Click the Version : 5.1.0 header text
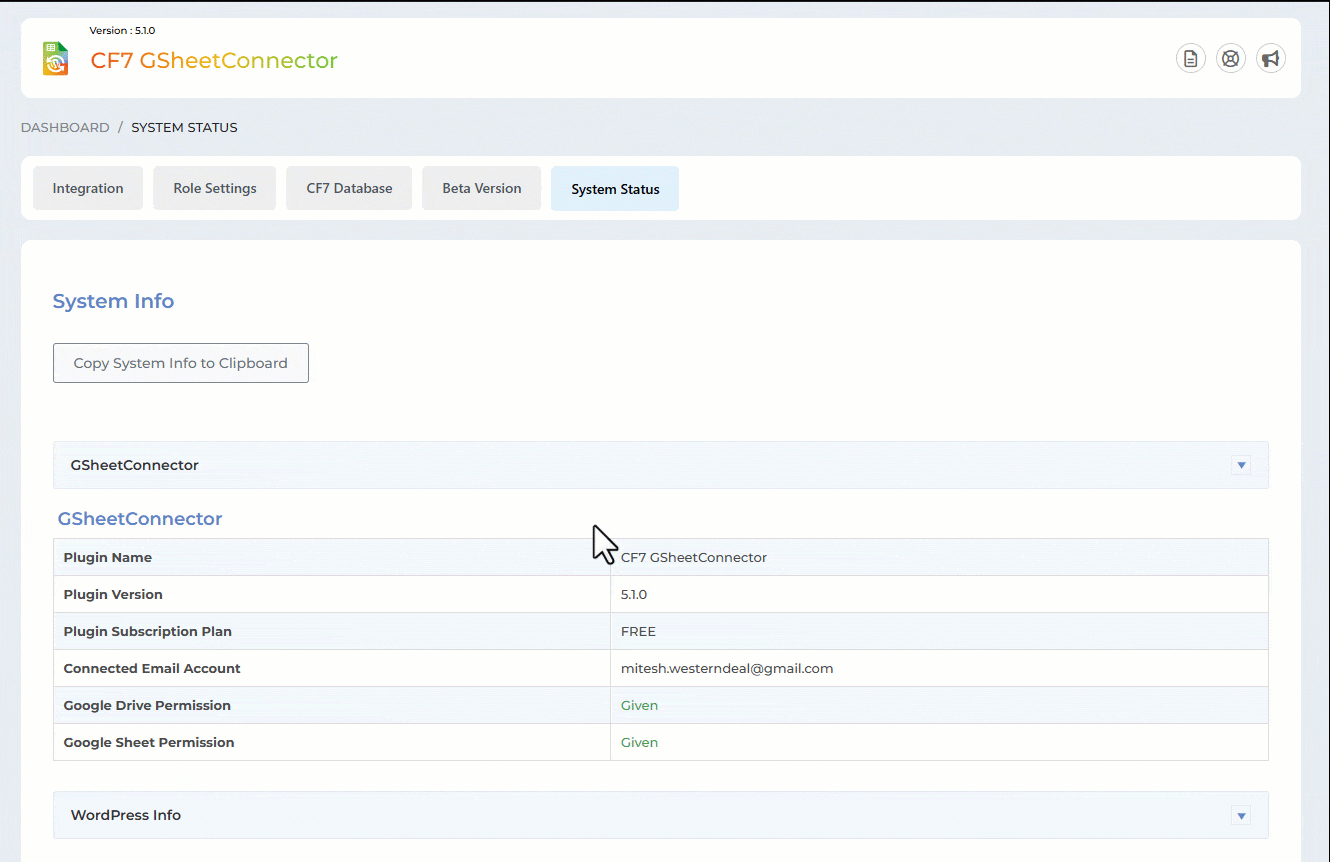This screenshot has width=1330, height=862. tap(122, 31)
